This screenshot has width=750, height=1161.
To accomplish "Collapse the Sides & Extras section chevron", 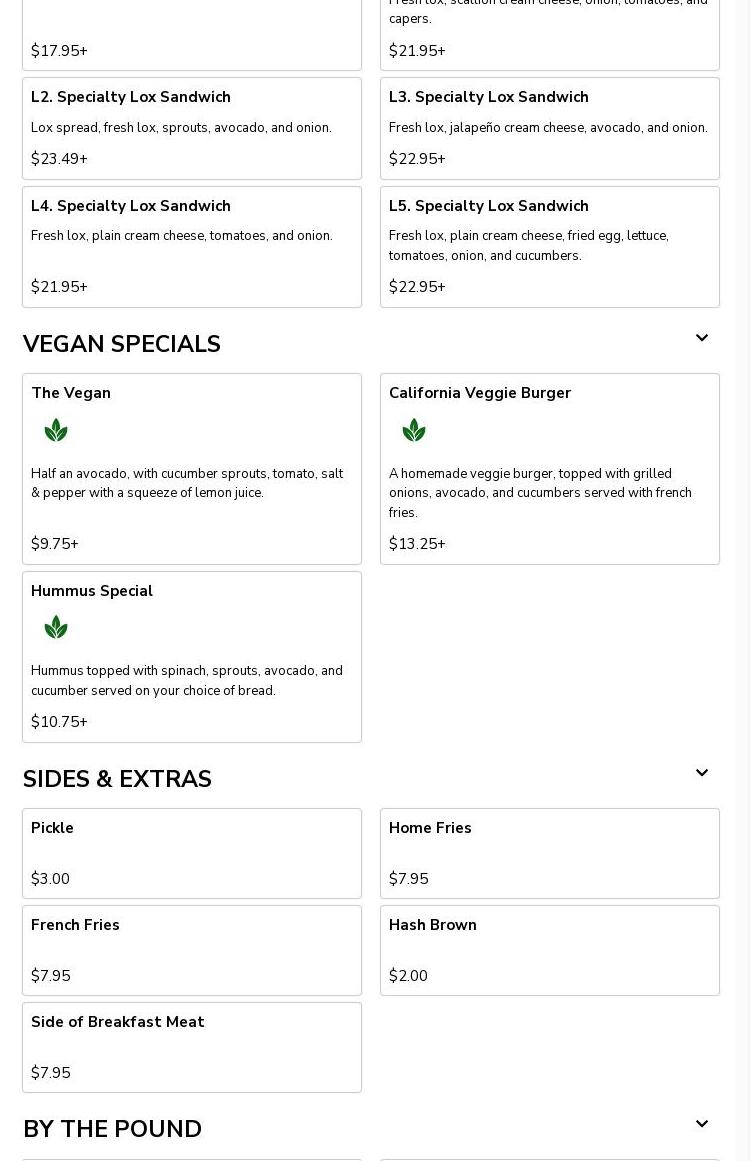I will pos(702,773).
